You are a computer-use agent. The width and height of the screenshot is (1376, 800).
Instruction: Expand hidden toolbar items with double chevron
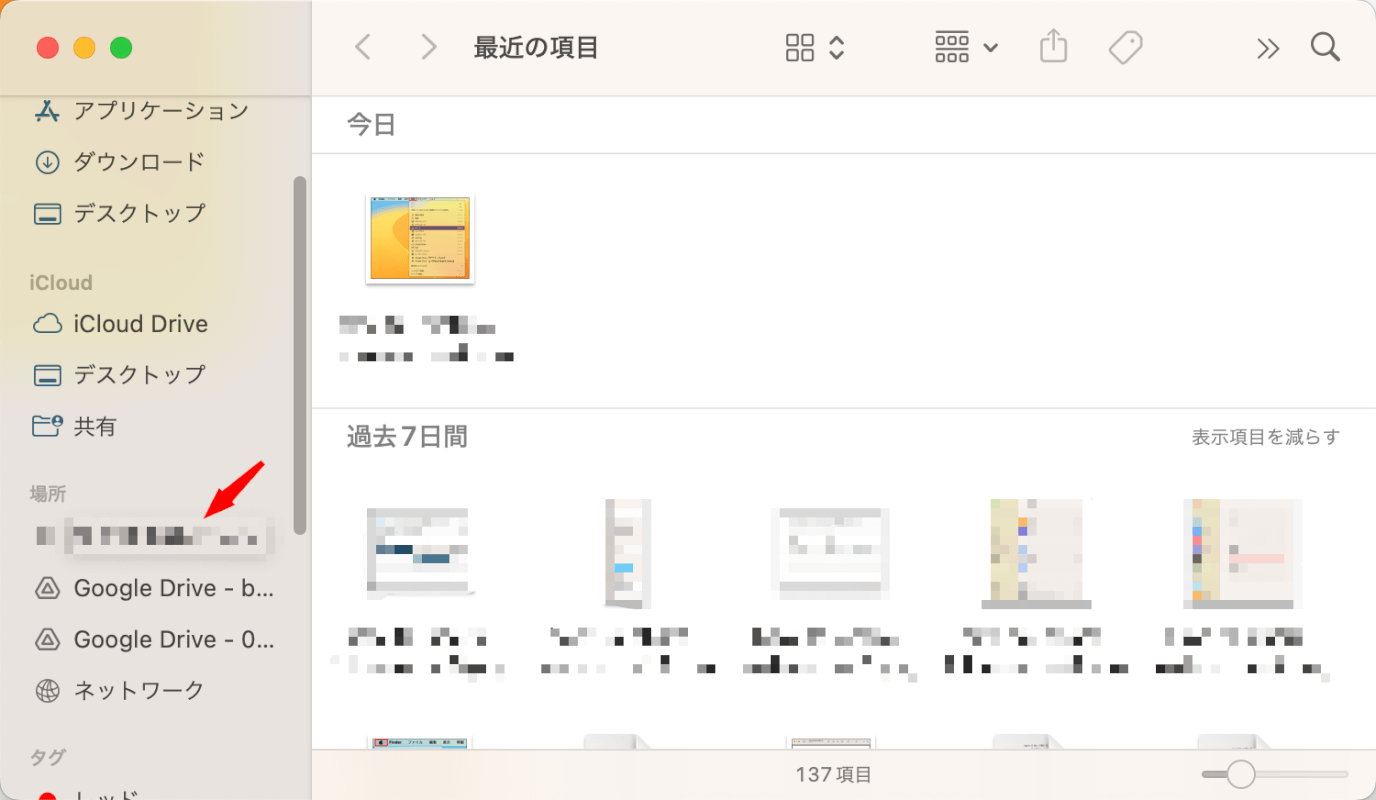(1268, 48)
